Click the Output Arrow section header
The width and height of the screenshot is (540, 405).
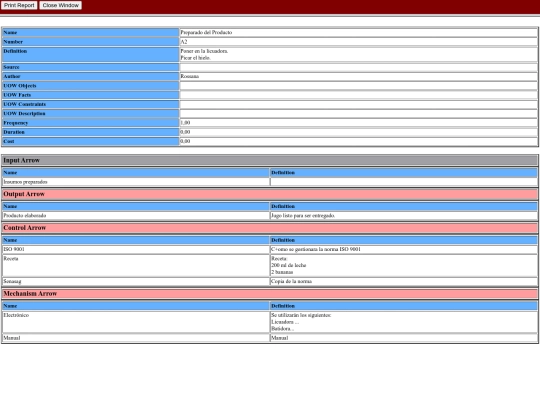pos(270,194)
